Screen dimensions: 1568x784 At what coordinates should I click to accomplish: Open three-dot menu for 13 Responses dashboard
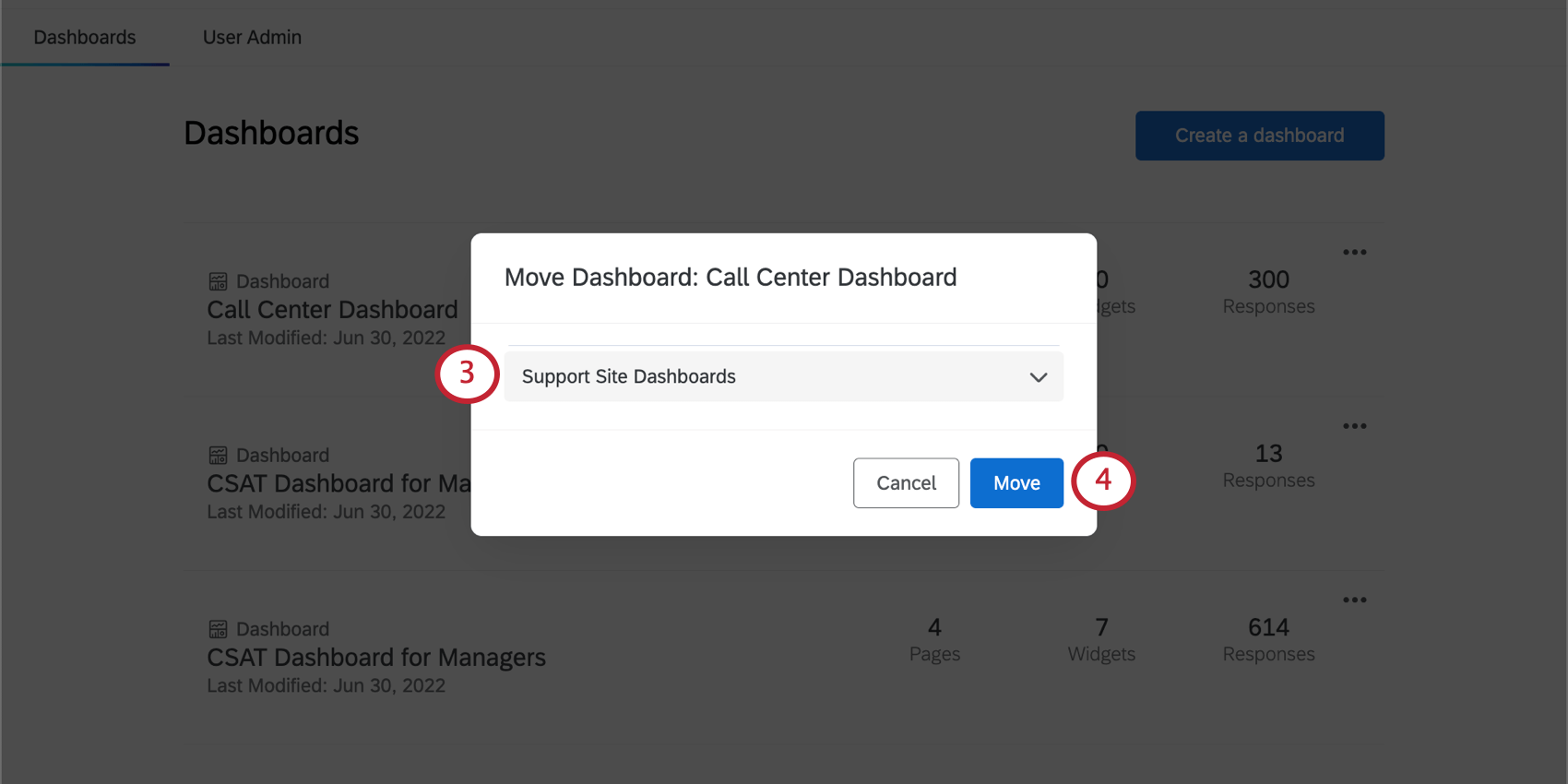click(1354, 426)
